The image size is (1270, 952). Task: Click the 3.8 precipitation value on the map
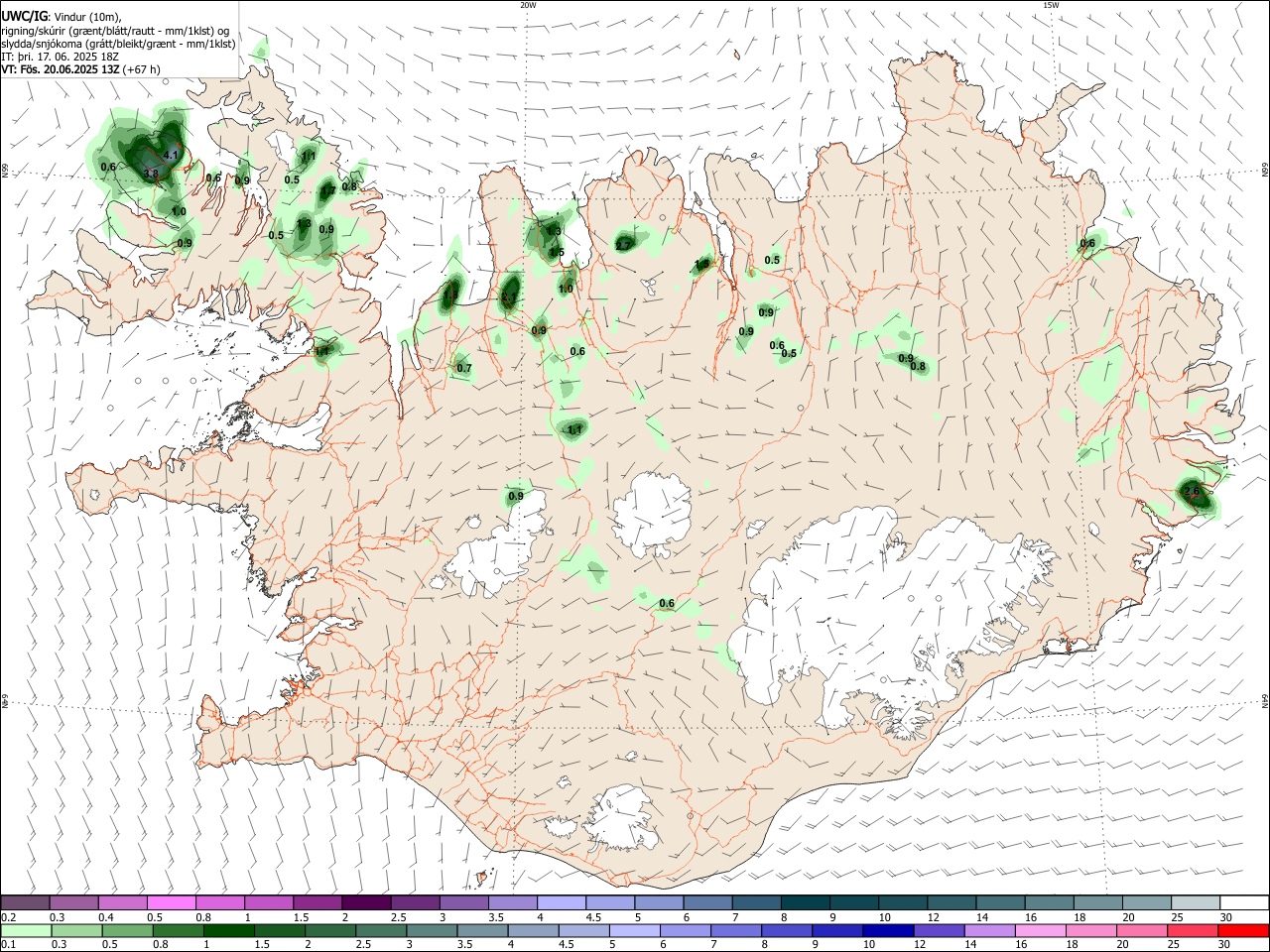click(151, 173)
